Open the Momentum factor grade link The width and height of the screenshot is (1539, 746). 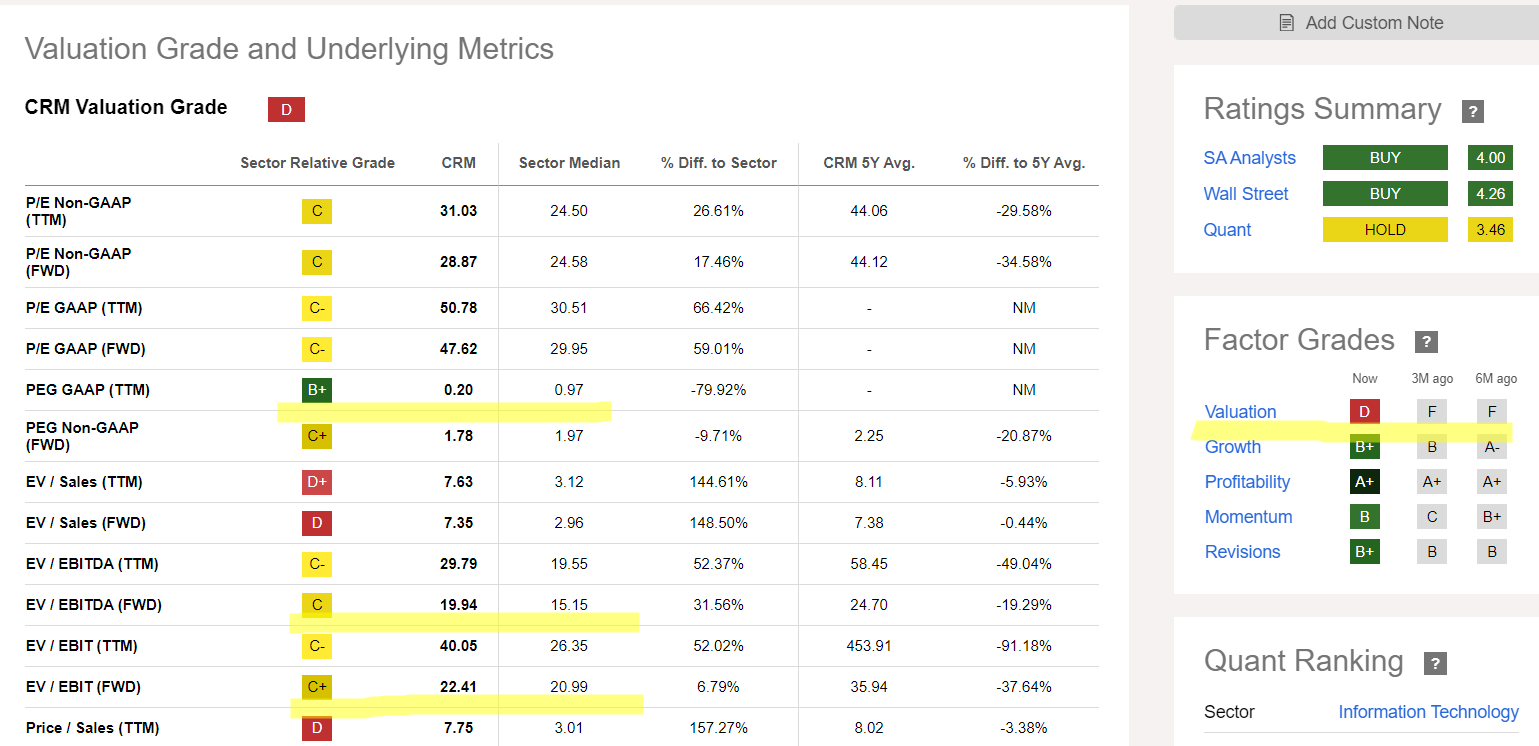pos(1248,517)
